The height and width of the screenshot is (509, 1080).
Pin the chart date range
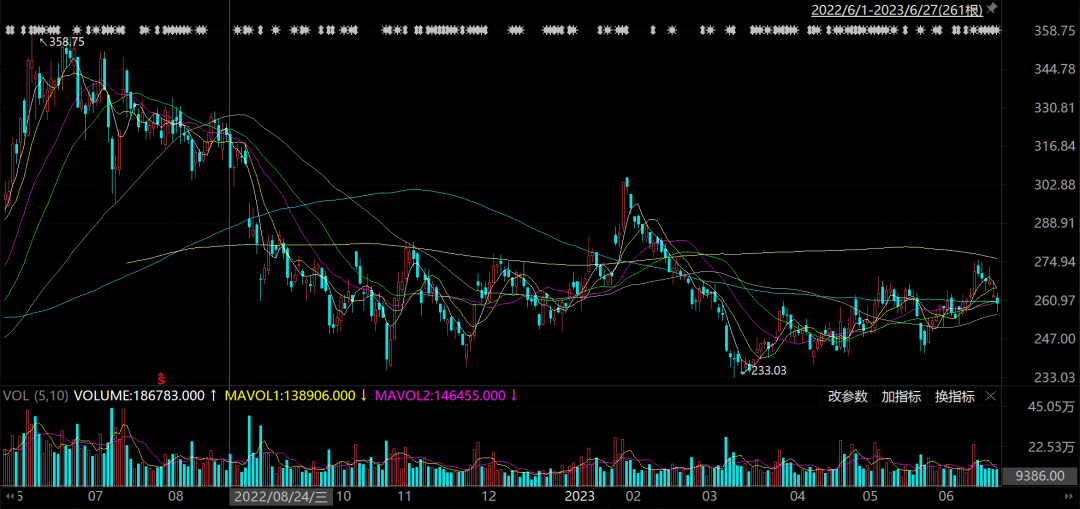pos(992,8)
